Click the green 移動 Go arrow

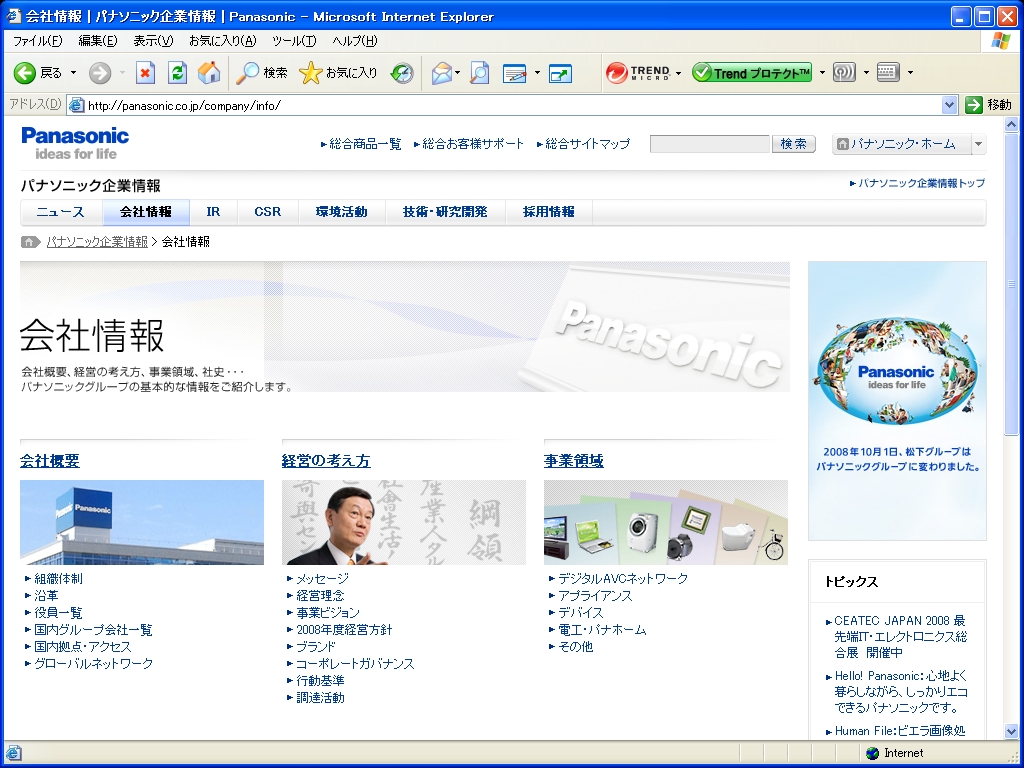[974, 104]
